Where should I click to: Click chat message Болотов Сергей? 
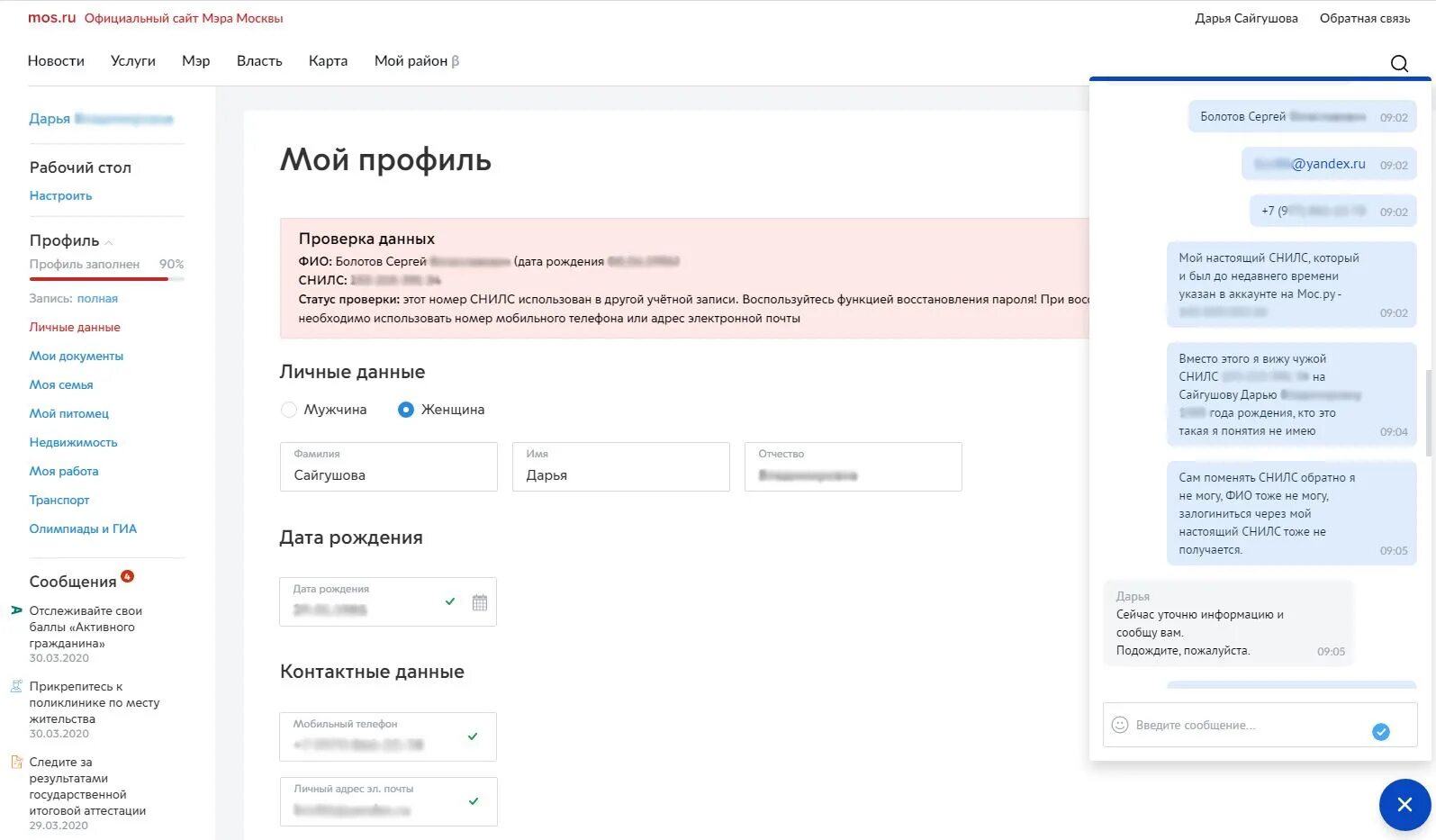coord(1303,117)
